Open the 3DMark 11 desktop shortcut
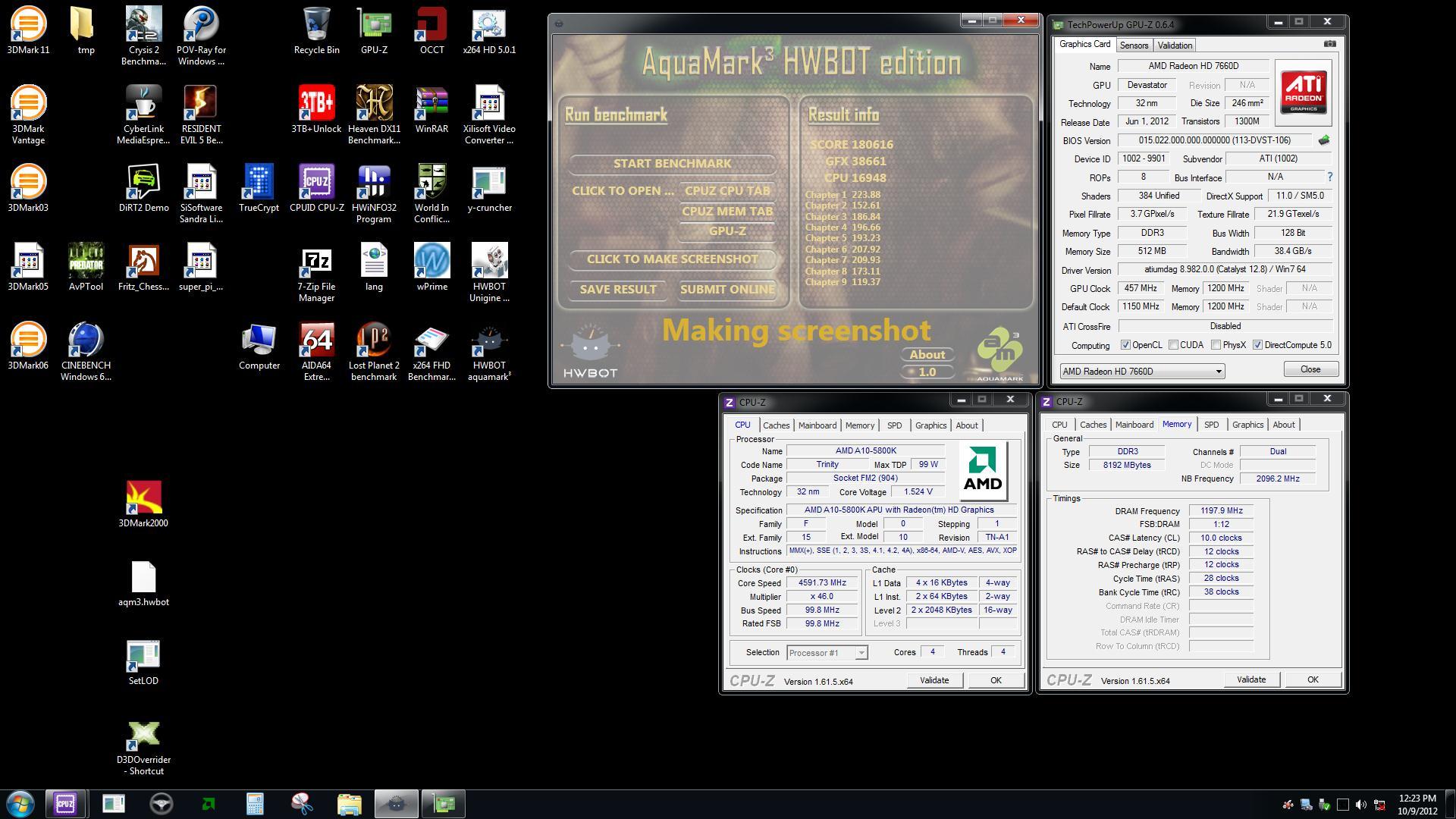The width and height of the screenshot is (1456, 819). 28,31
